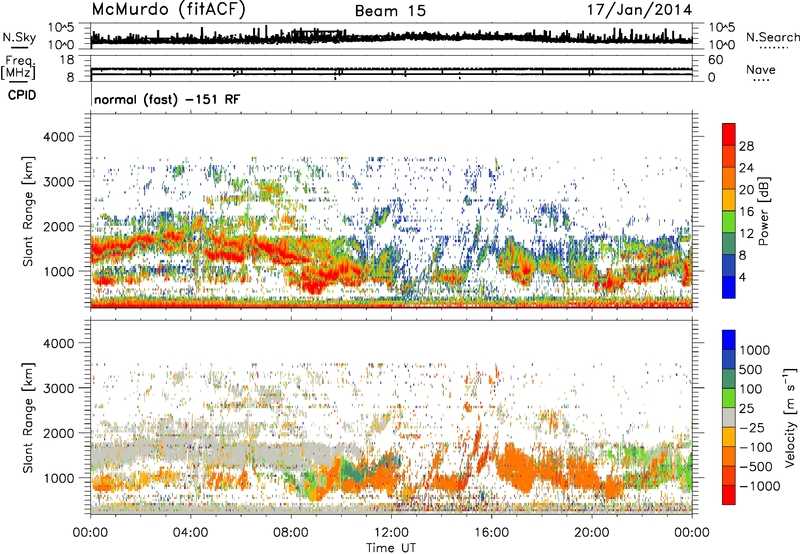Pick the light green 12–16 dB Power bar segment

(x=729, y=222)
